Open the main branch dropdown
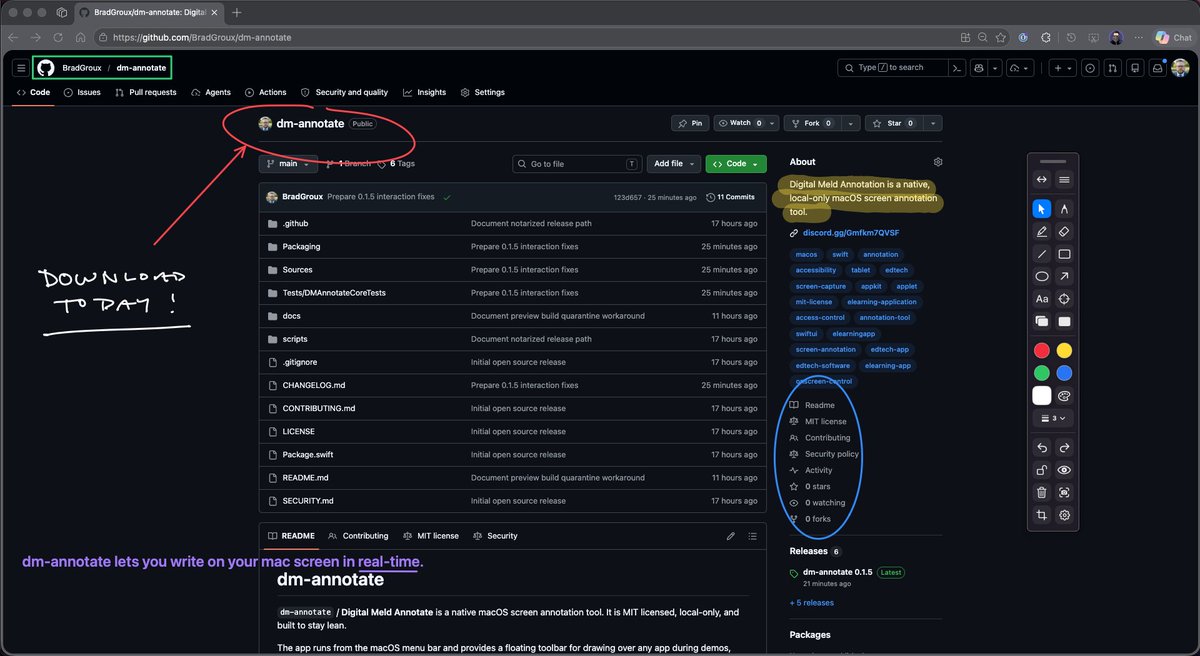 289,163
